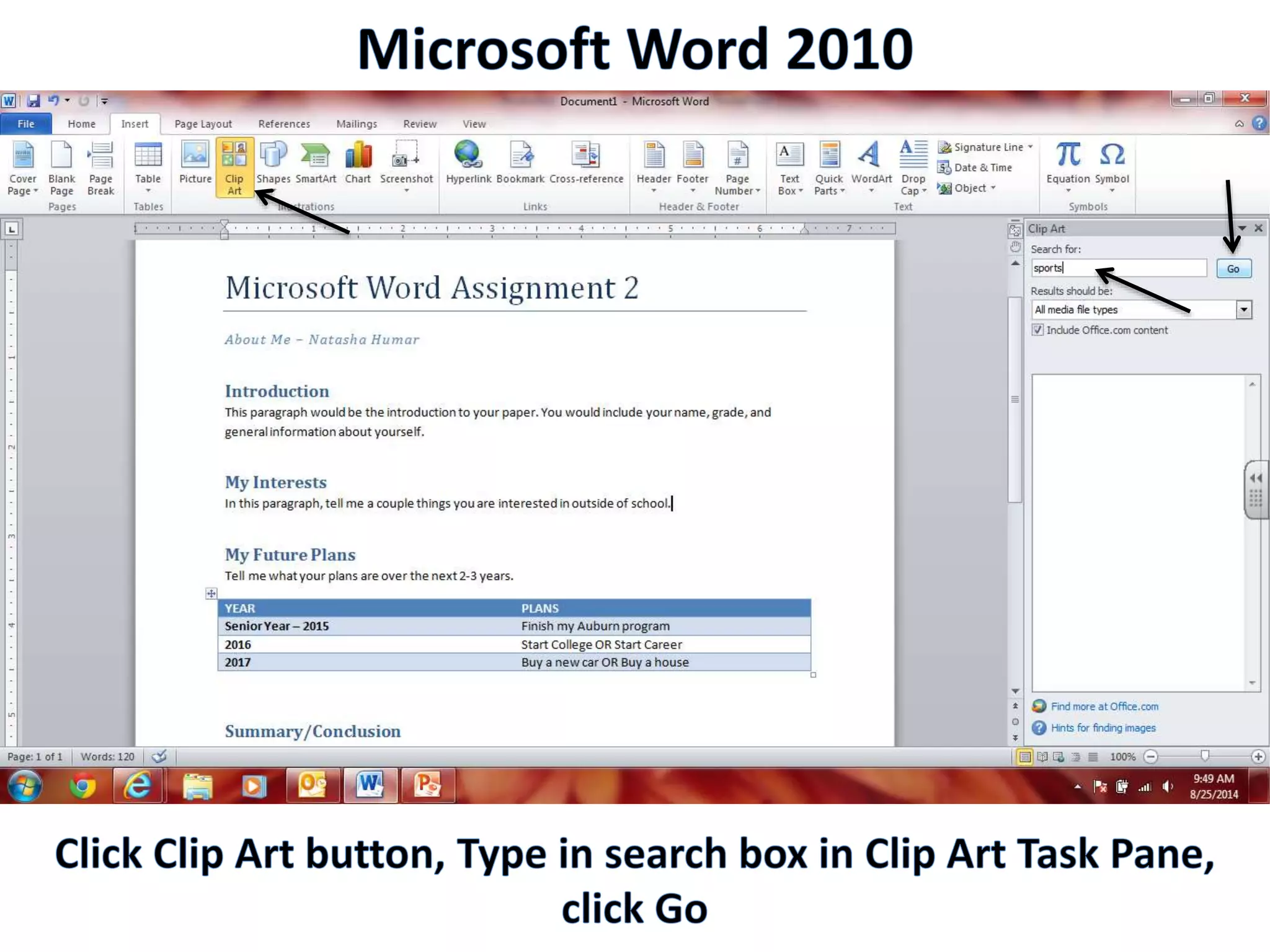Viewport: 1270px width, 952px height.
Task: Switch to Outline view in the status bar
Action: tap(1076, 756)
